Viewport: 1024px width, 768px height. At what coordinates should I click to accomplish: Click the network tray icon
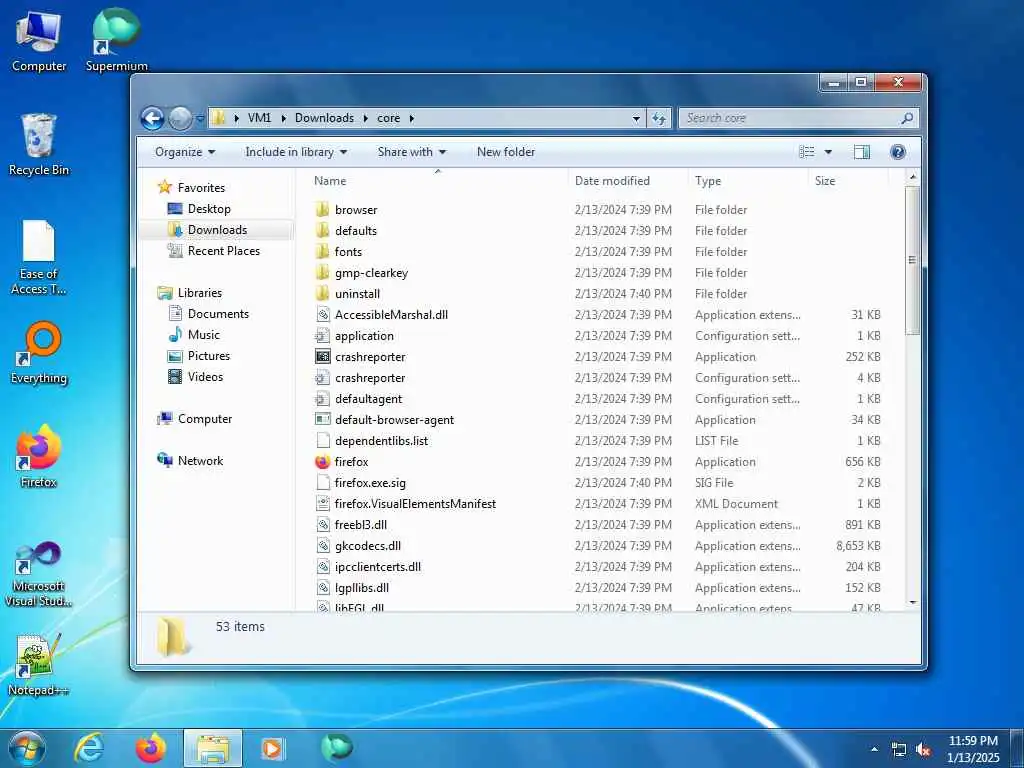point(899,750)
